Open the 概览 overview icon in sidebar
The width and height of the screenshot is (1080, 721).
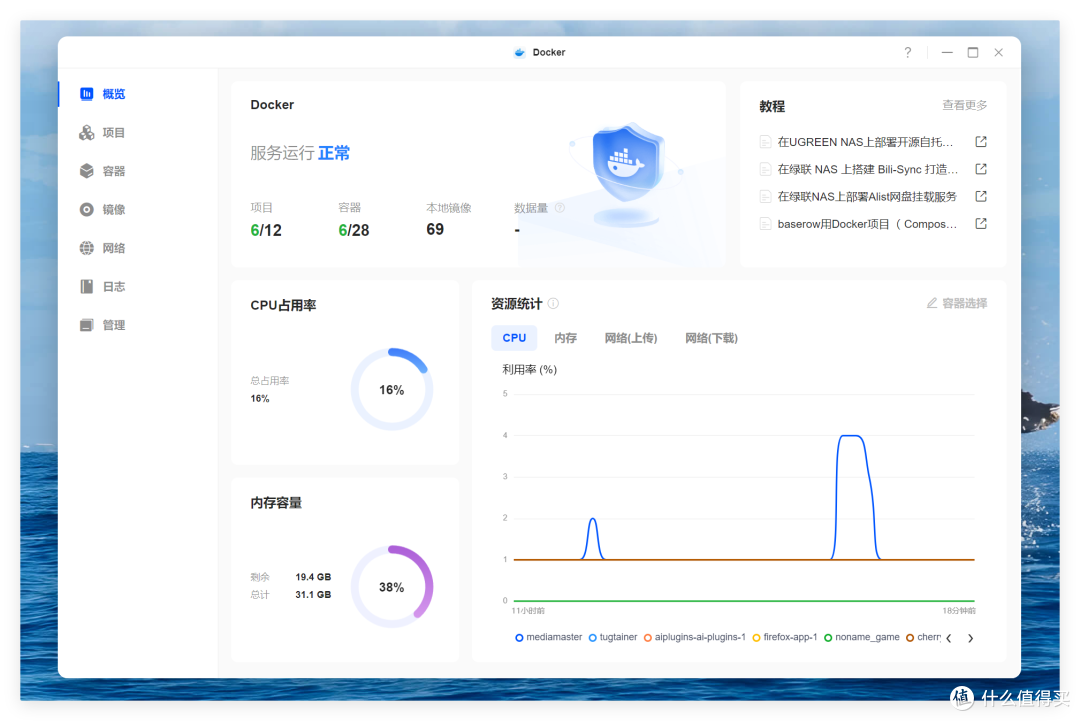[86, 94]
